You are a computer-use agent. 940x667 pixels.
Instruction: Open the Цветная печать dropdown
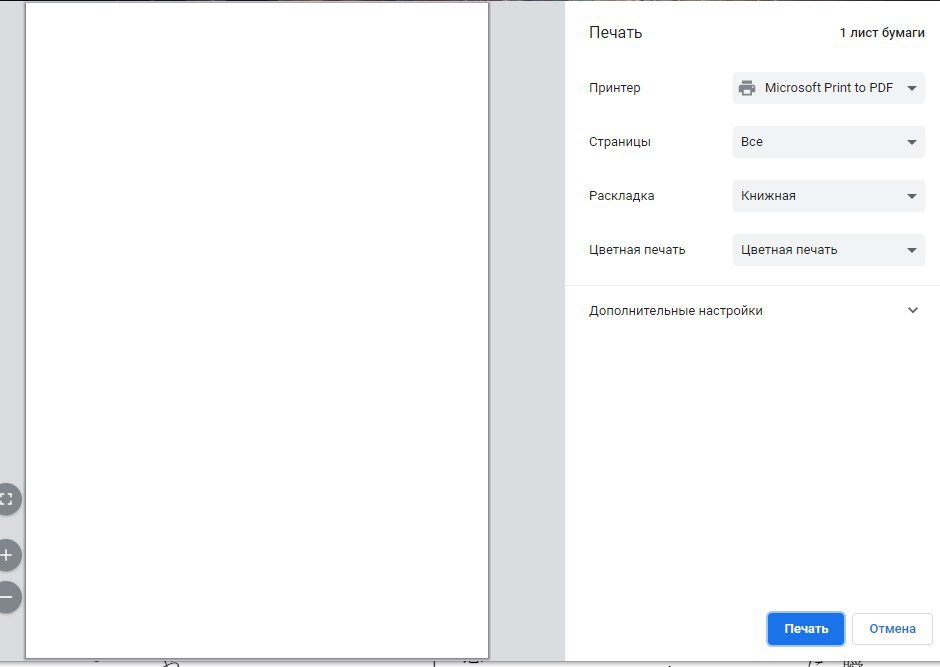coord(828,250)
